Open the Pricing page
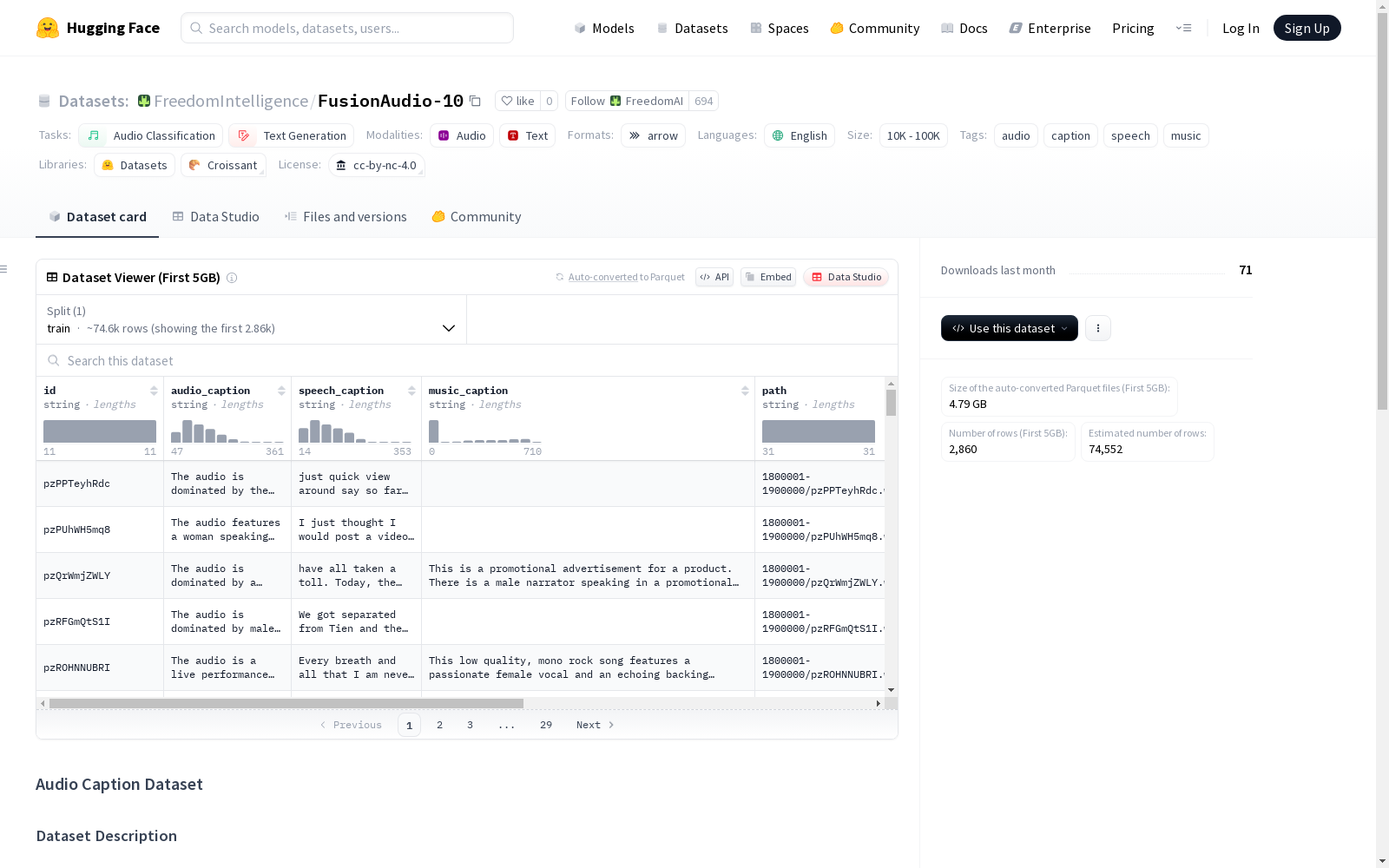This screenshot has height=868, width=1389. coord(1133,28)
